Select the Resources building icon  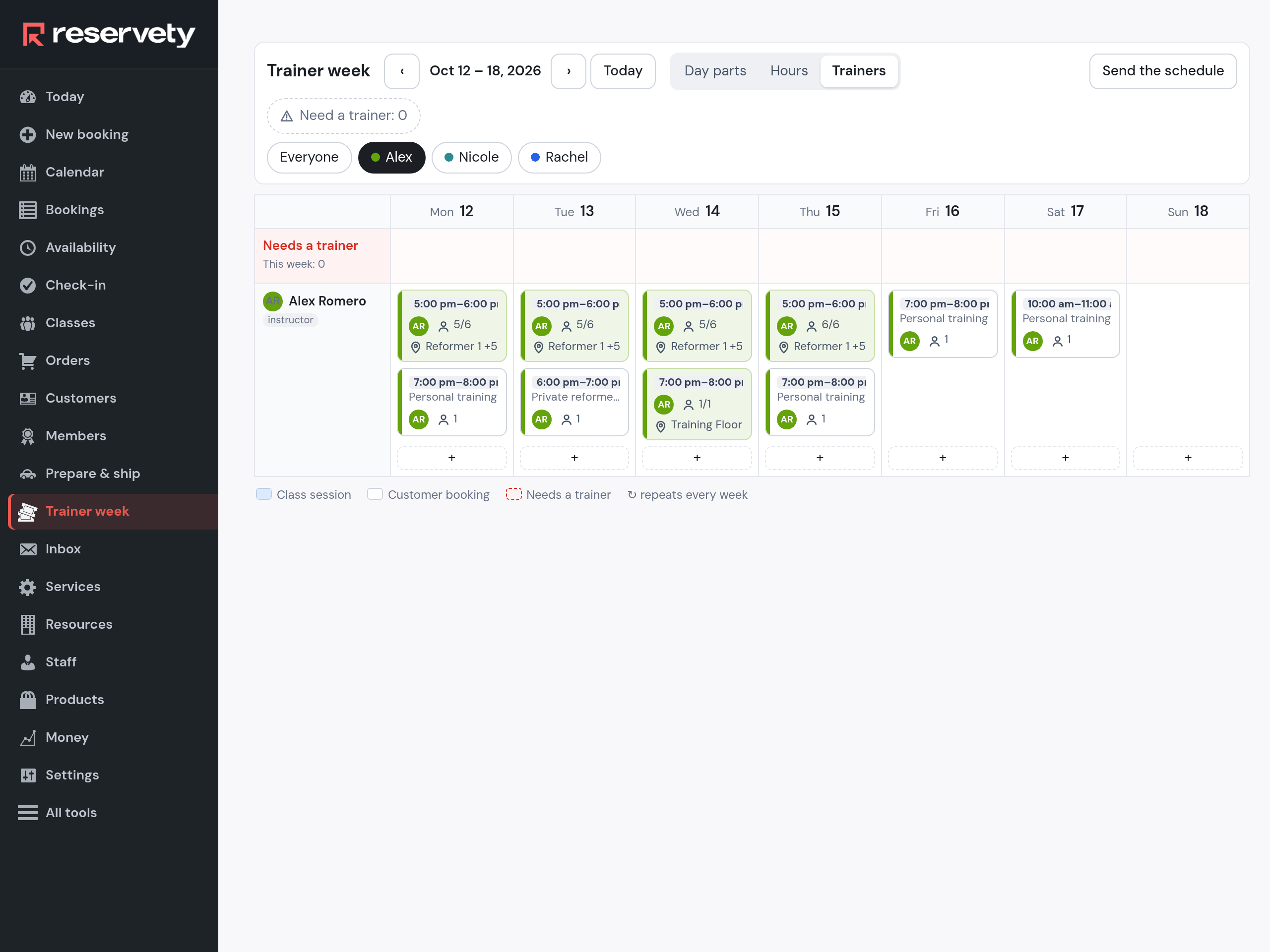[x=28, y=624]
